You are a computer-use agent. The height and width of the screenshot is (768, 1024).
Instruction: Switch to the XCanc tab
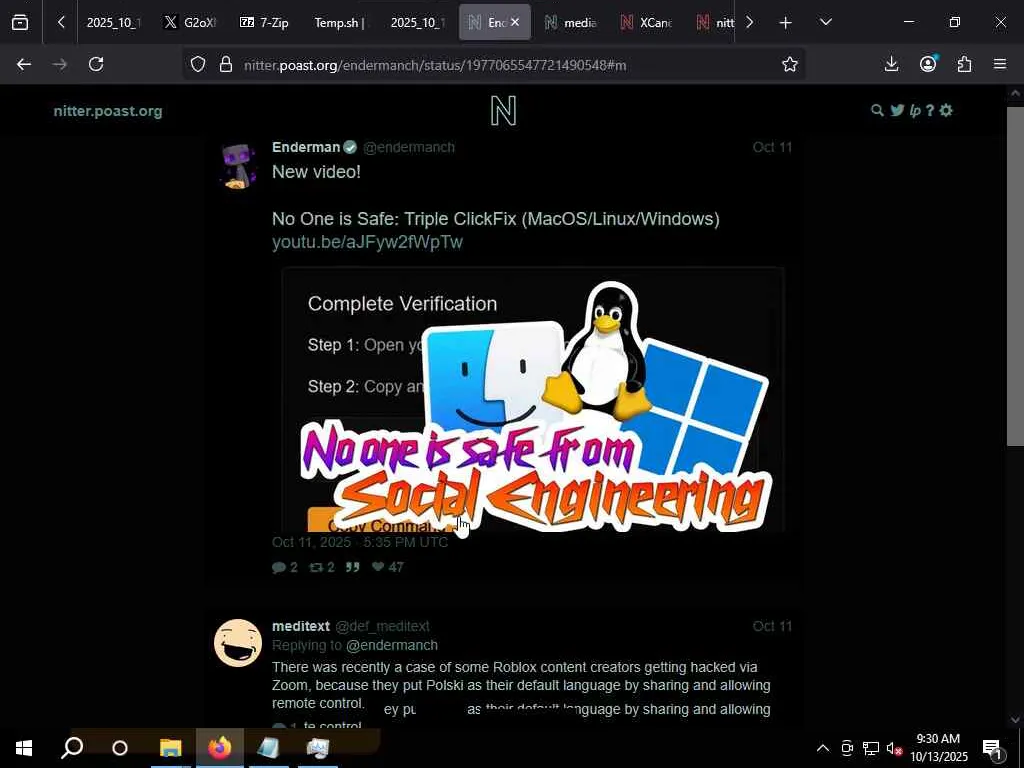645,22
